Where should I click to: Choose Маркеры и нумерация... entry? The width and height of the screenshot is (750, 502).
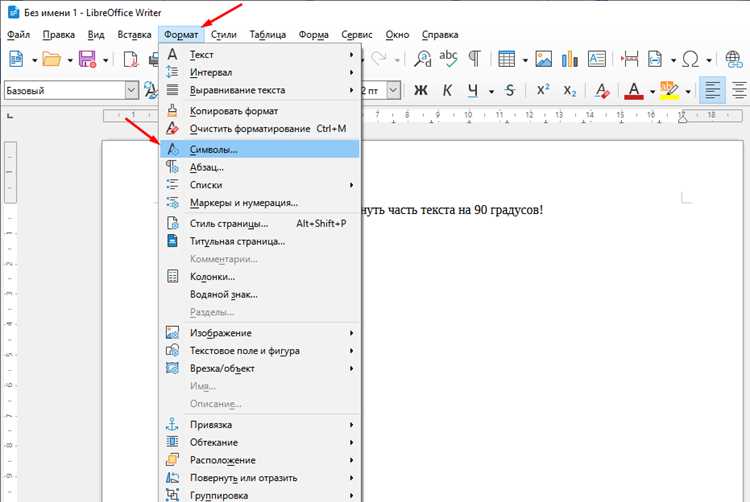pyautogui.click(x=260, y=203)
